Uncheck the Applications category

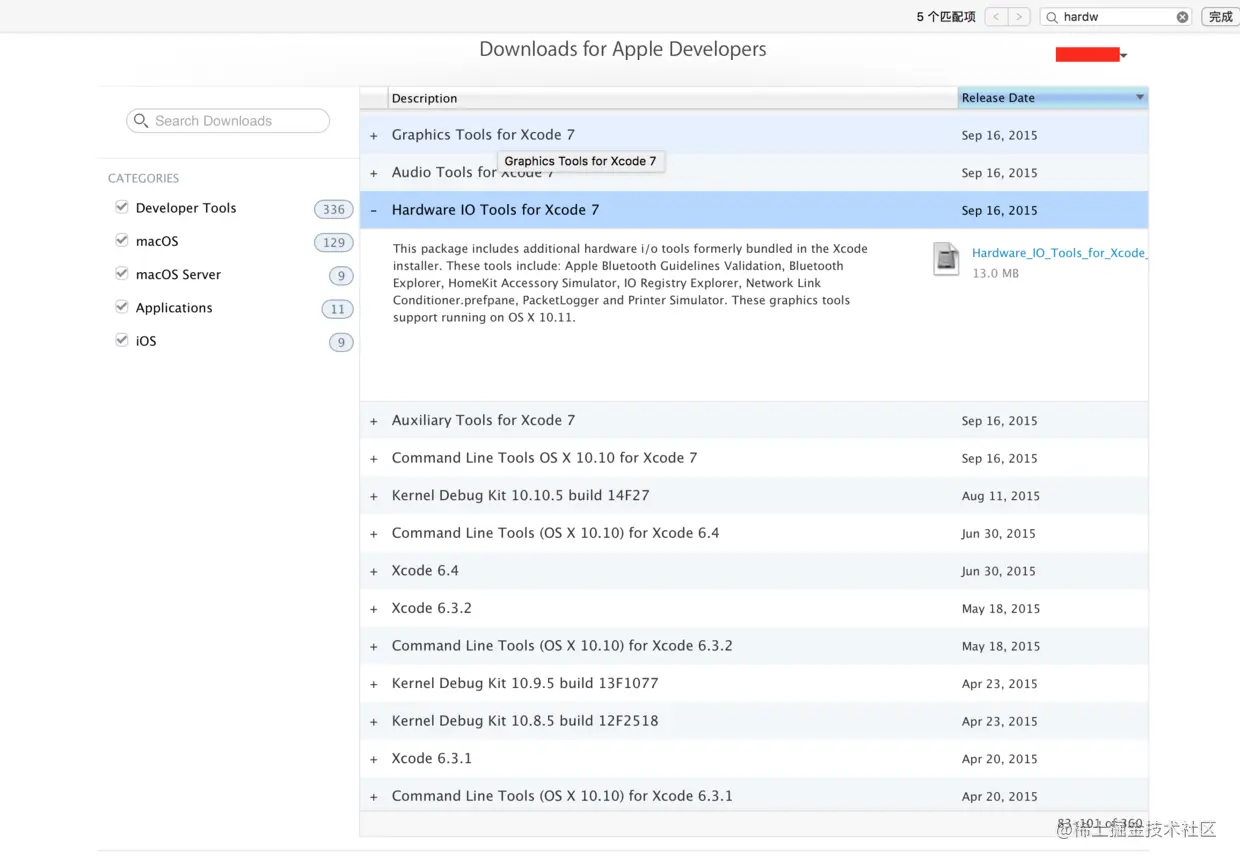[x=122, y=306]
